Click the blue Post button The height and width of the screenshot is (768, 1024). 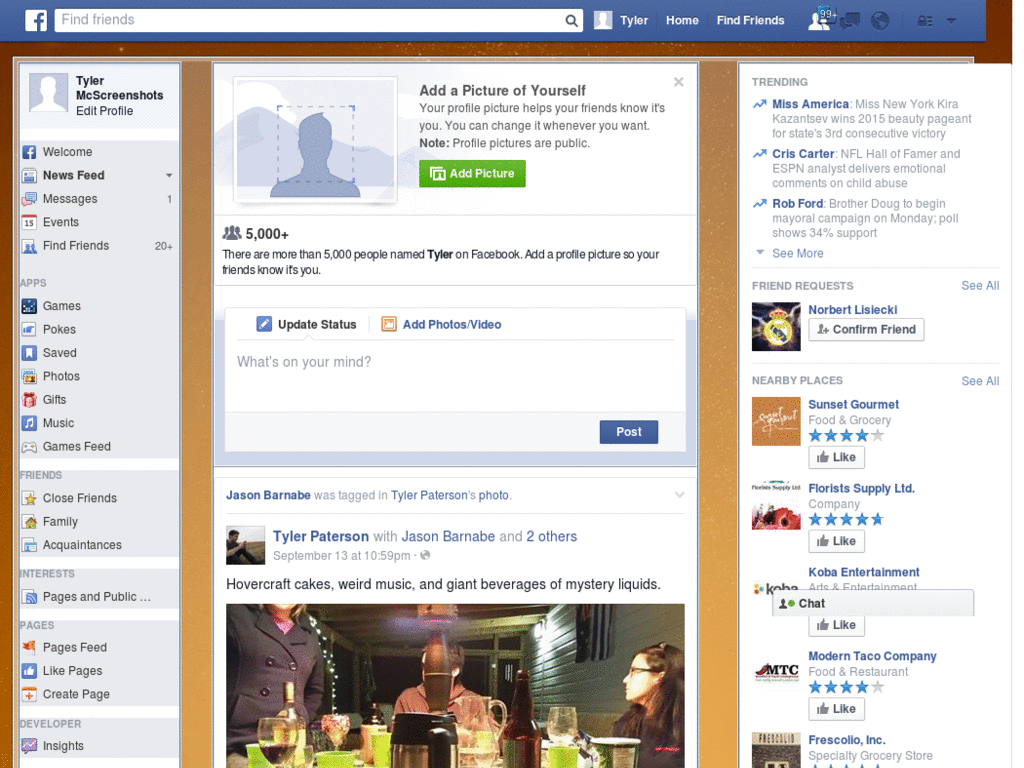click(x=628, y=432)
